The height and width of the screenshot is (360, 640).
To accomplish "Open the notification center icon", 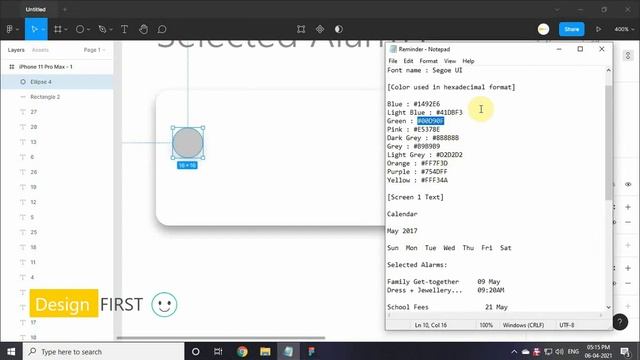I will click(625, 351).
